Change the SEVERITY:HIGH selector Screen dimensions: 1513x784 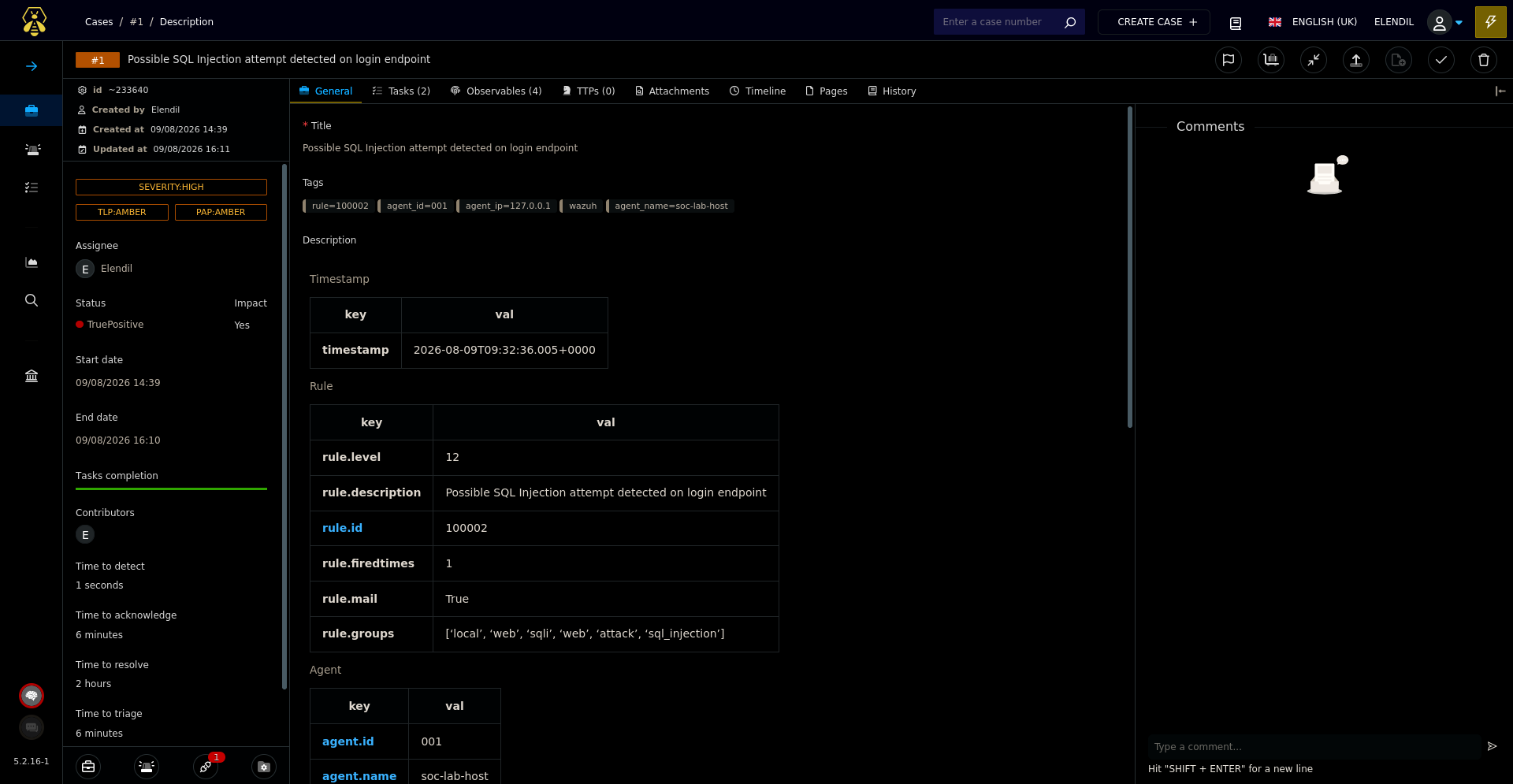(171, 187)
